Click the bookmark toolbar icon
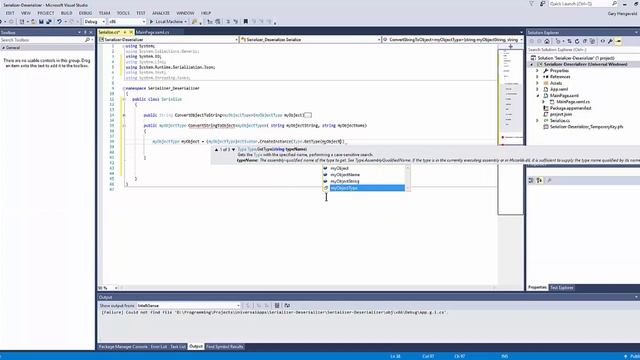This screenshot has height=360, width=640. click(x=246, y=22)
